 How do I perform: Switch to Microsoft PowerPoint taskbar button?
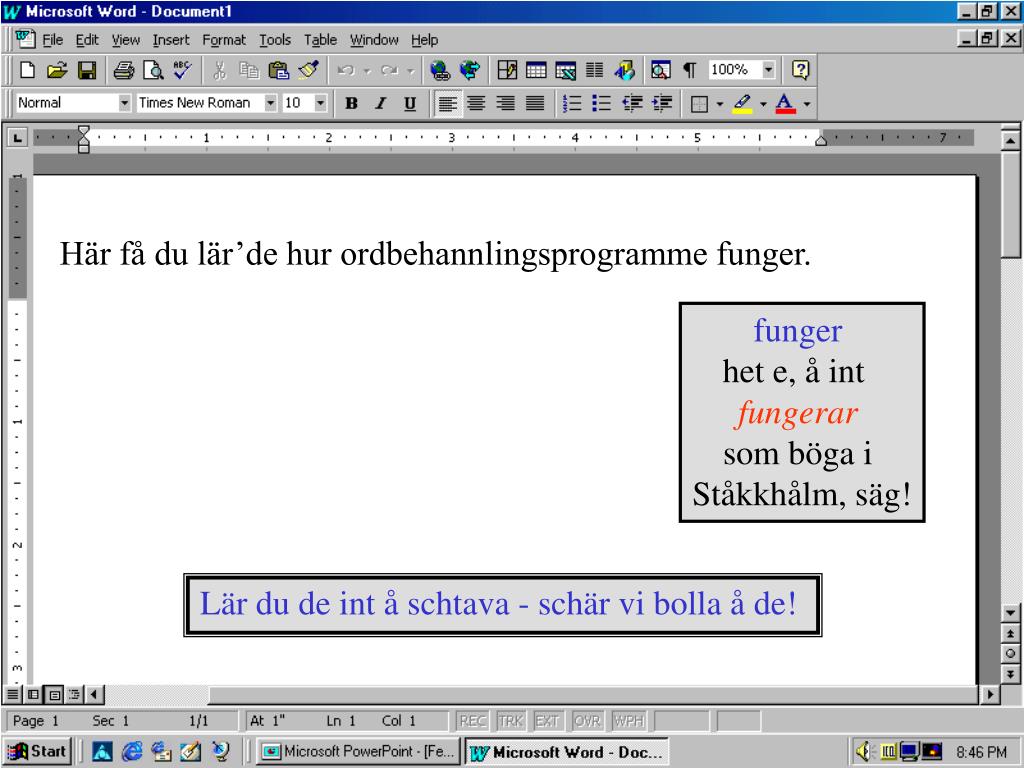click(358, 752)
